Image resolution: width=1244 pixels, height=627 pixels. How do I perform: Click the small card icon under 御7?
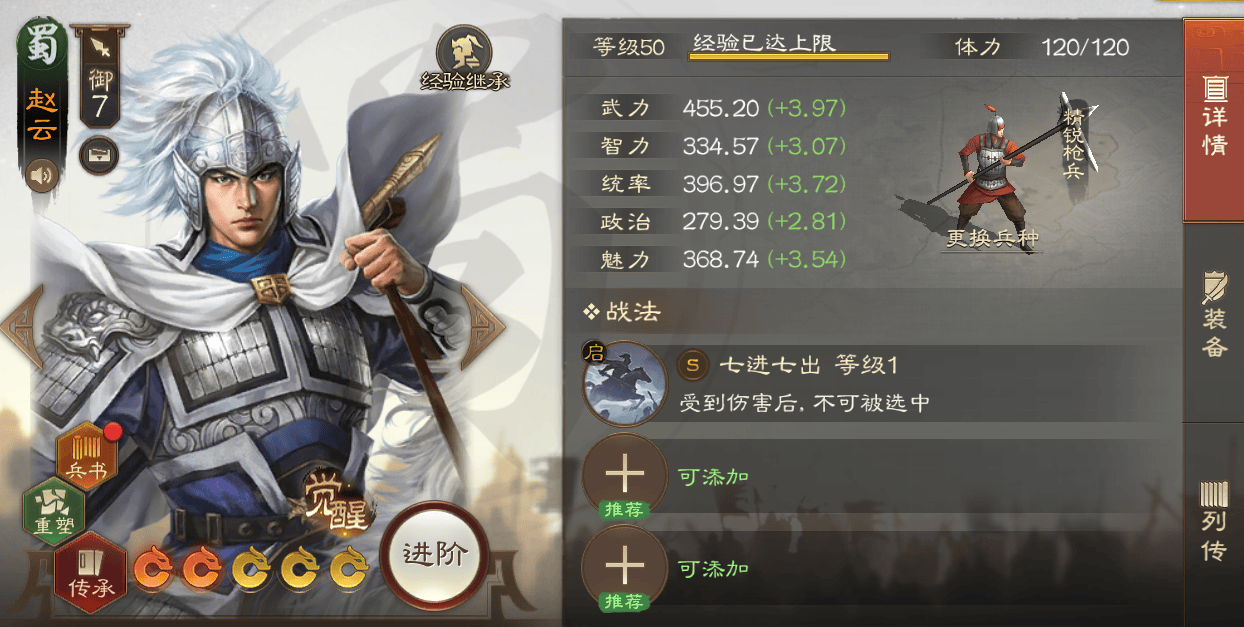pyautogui.click(x=98, y=154)
